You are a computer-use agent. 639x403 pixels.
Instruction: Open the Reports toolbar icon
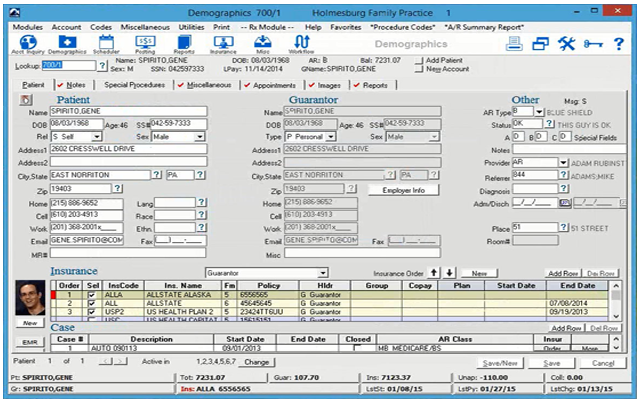pos(184,44)
